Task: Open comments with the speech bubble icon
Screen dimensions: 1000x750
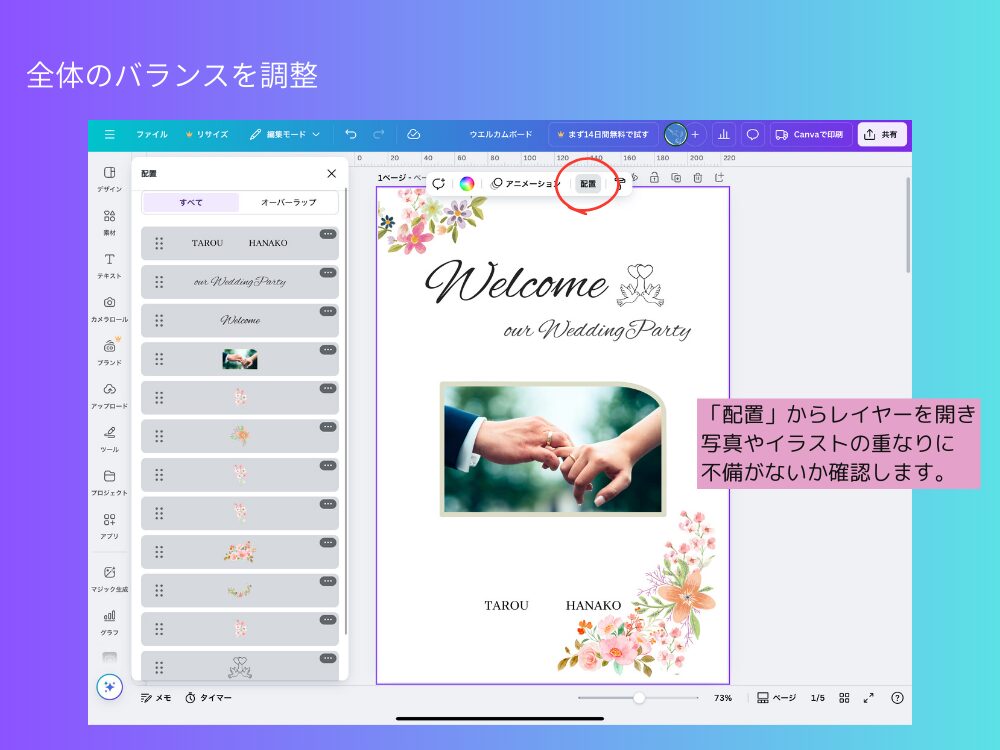Action: pyautogui.click(x=751, y=134)
